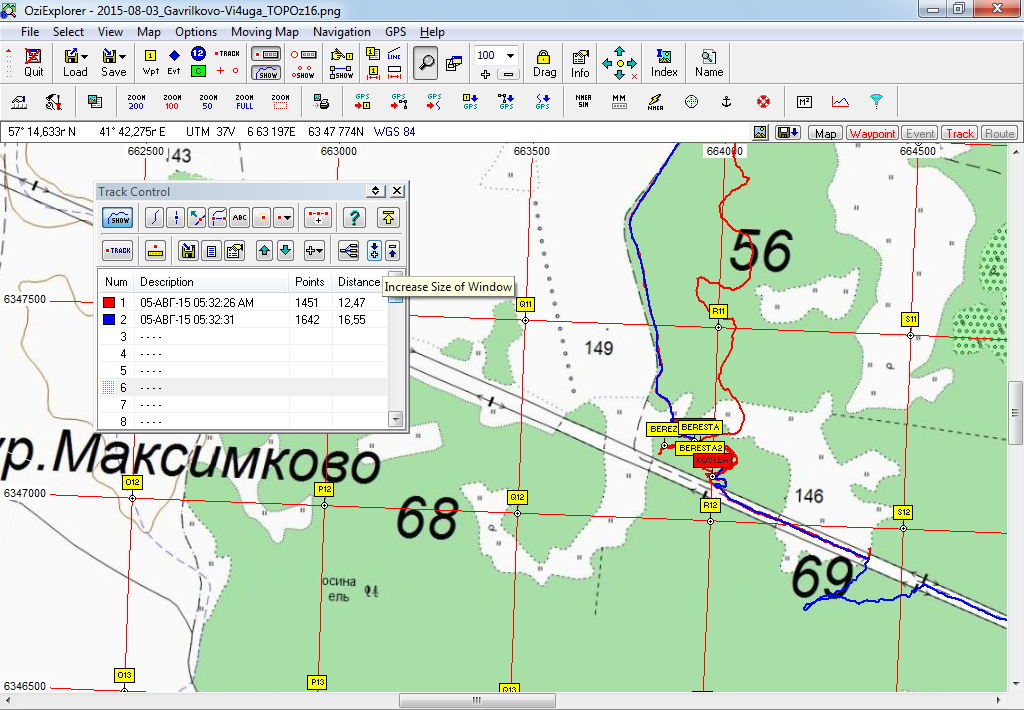Toggle the Drag lock mode

coord(544,62)
